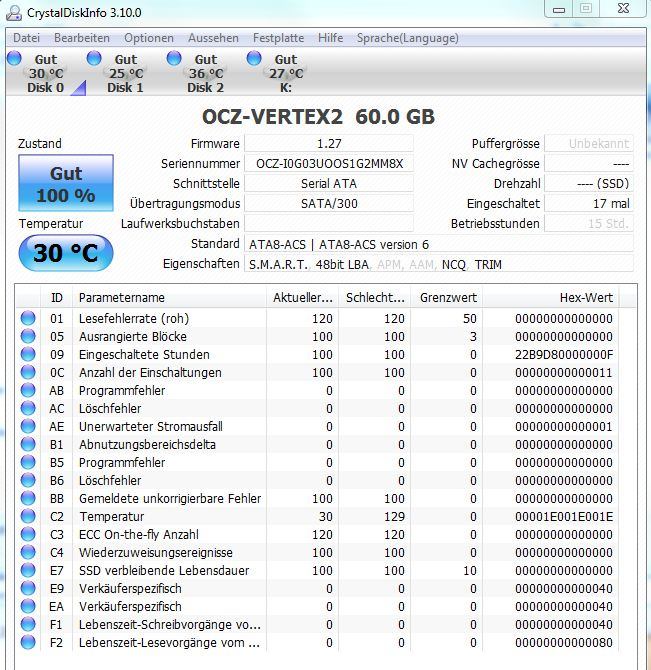Click status orb for Lebenszeit-Schreibvorgänge row
This screenshot has height=670, width=651.
[28, 624]
